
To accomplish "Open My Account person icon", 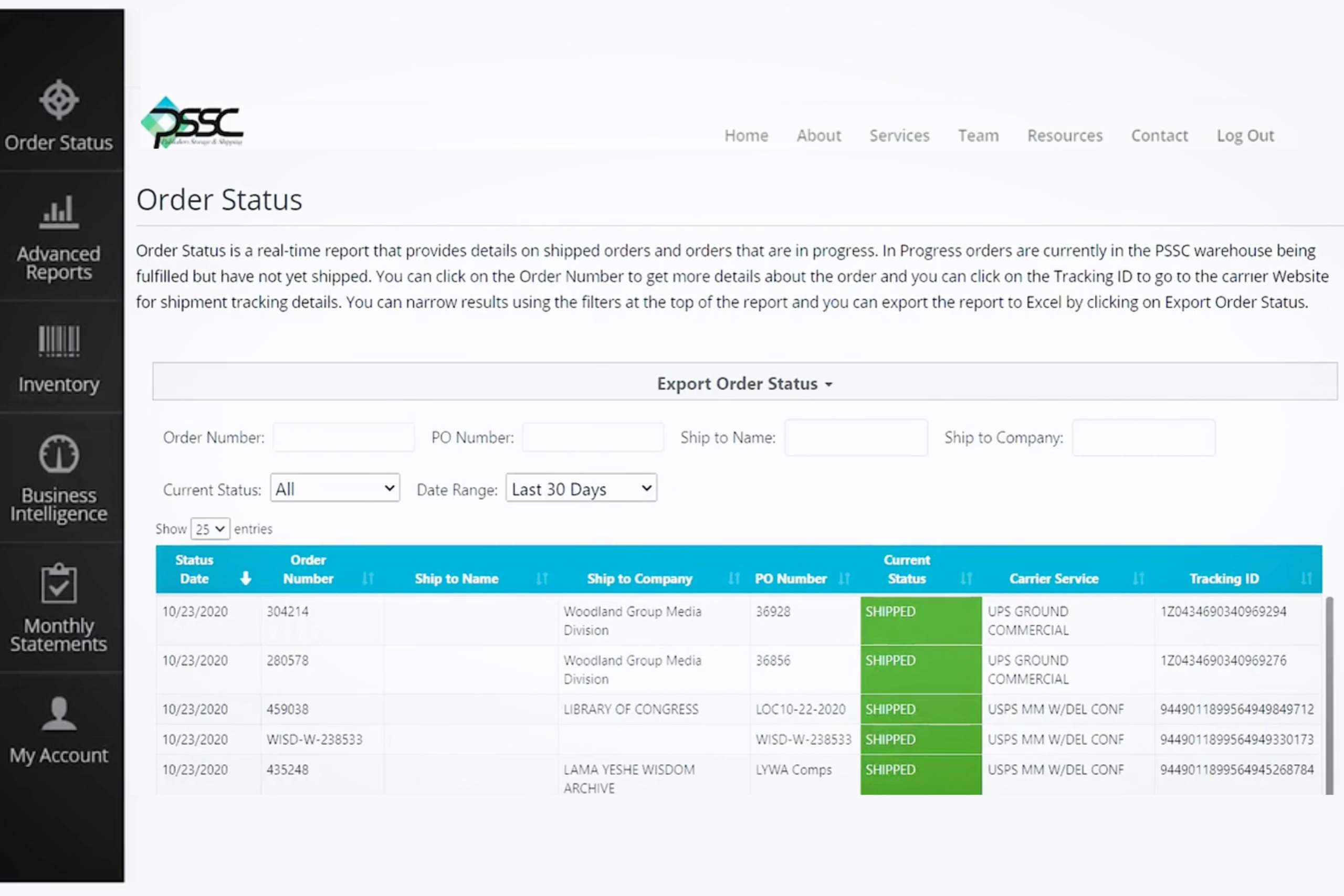I will (x=59, y=713).
